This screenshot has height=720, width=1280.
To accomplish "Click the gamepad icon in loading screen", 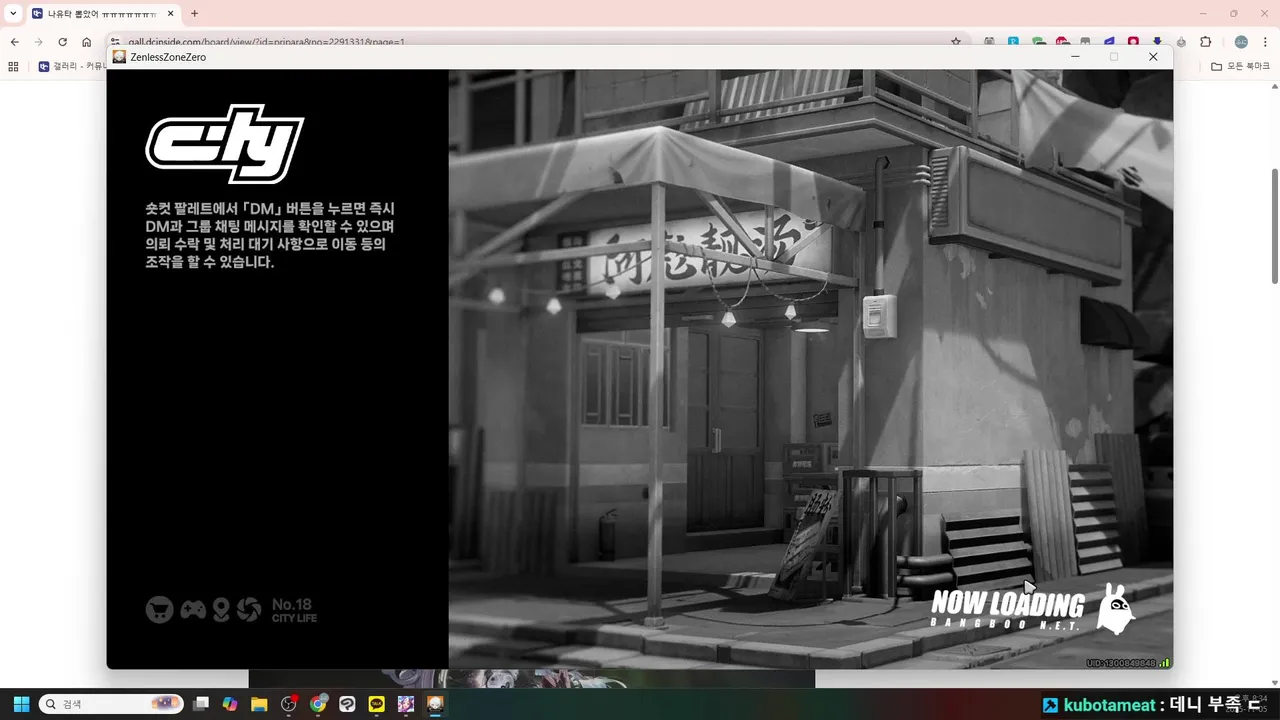I will point(193,609).
